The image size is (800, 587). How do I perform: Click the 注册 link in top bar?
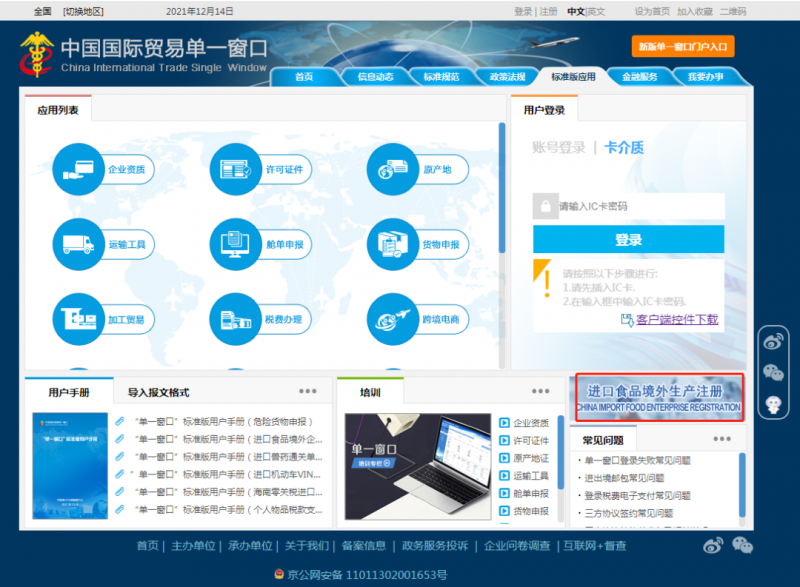click(549, 11)
